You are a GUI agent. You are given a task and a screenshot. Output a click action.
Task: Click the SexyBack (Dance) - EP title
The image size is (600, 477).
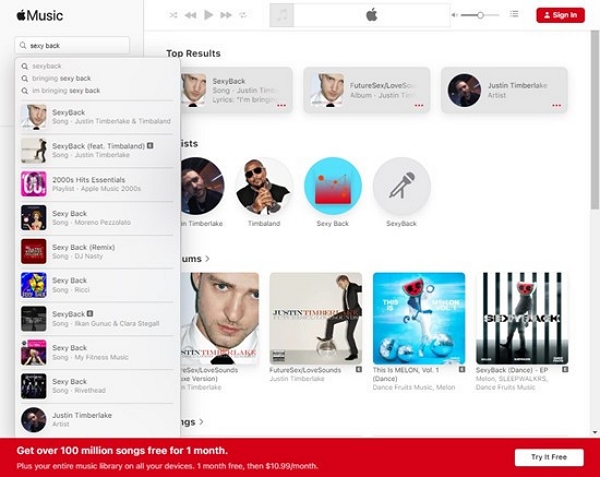[x=512, y=370]
